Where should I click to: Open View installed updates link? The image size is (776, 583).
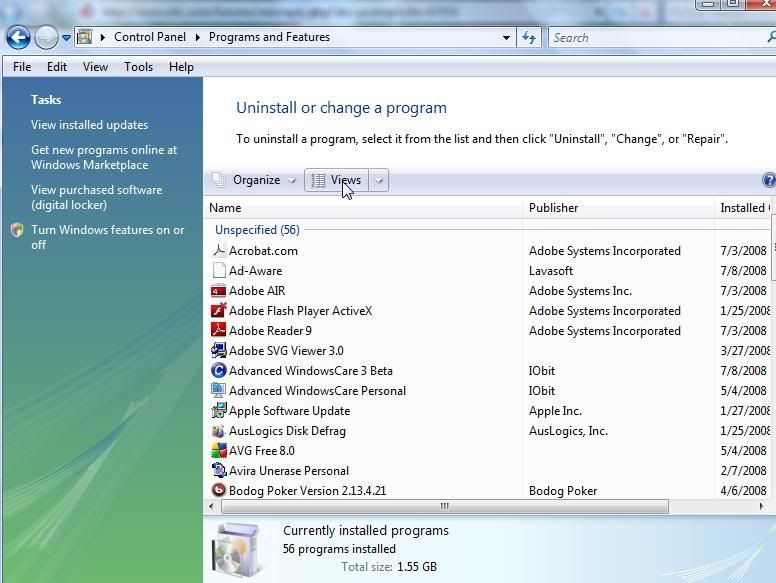click(89, 125)
